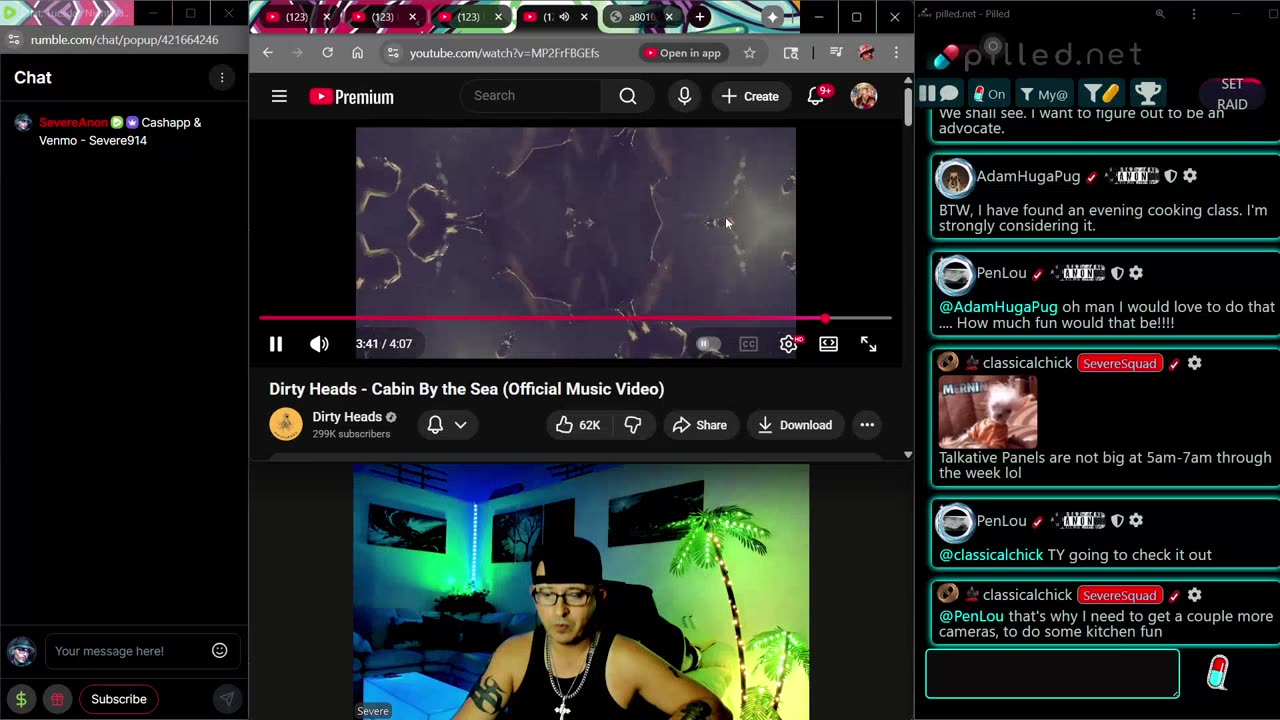The width and height of the screenshot is (1280, 720).
Task: Send message with the pill icon
Action: [1217, 673]
